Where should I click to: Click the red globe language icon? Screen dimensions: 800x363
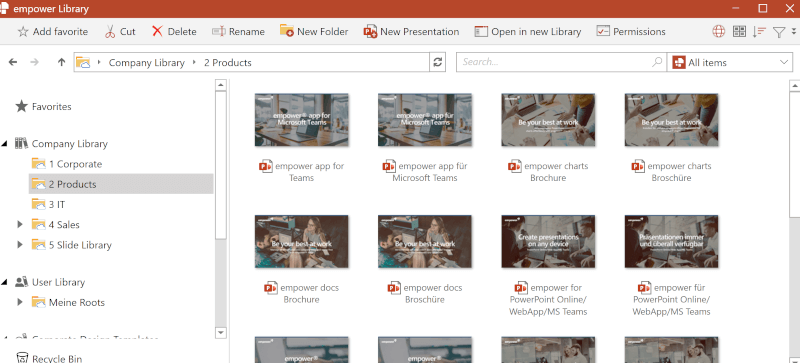(x=718, y=32)
